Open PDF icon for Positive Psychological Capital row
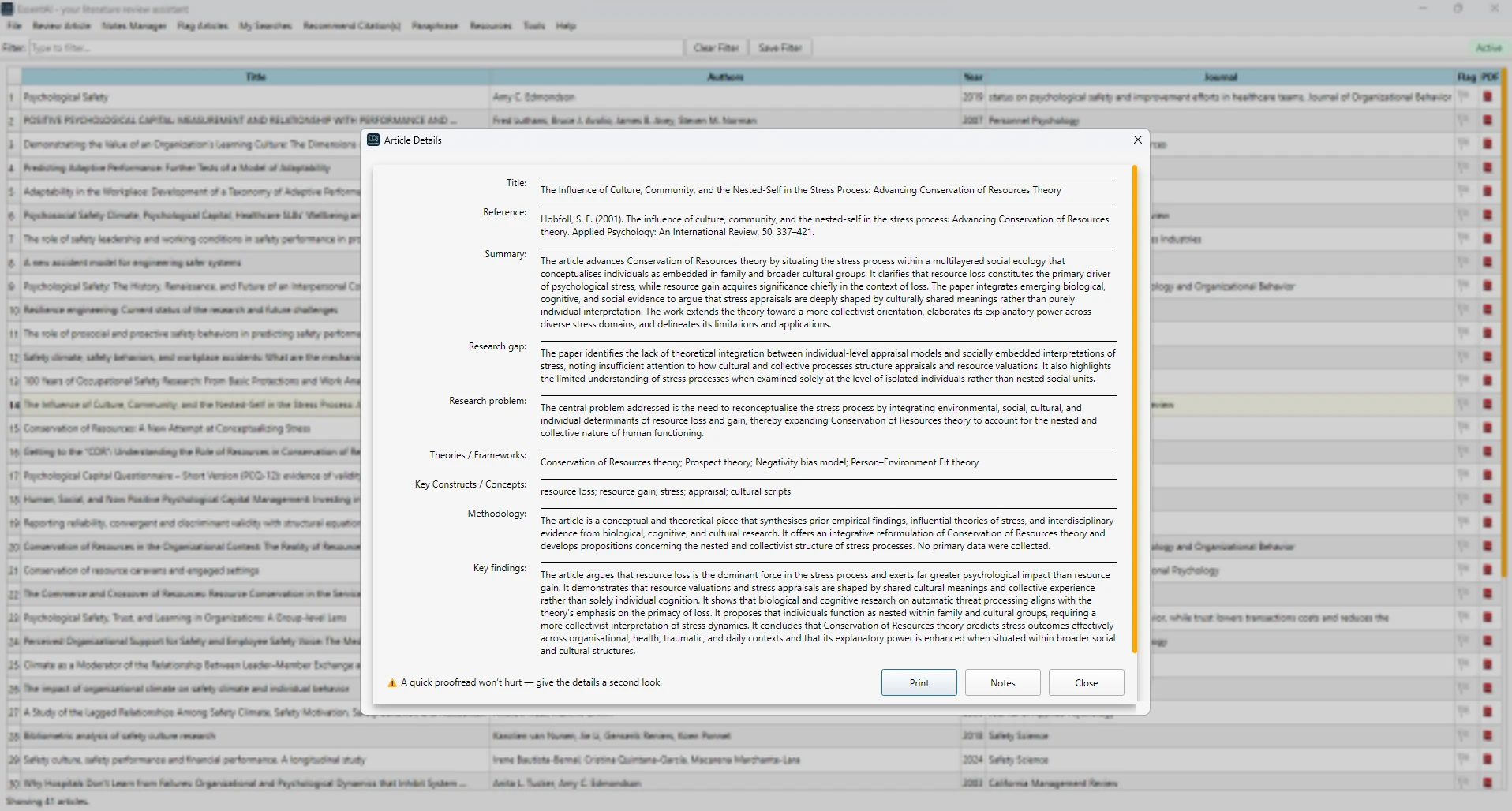The height and width of the screenshot is (811, 1512). coord(1488,121)
